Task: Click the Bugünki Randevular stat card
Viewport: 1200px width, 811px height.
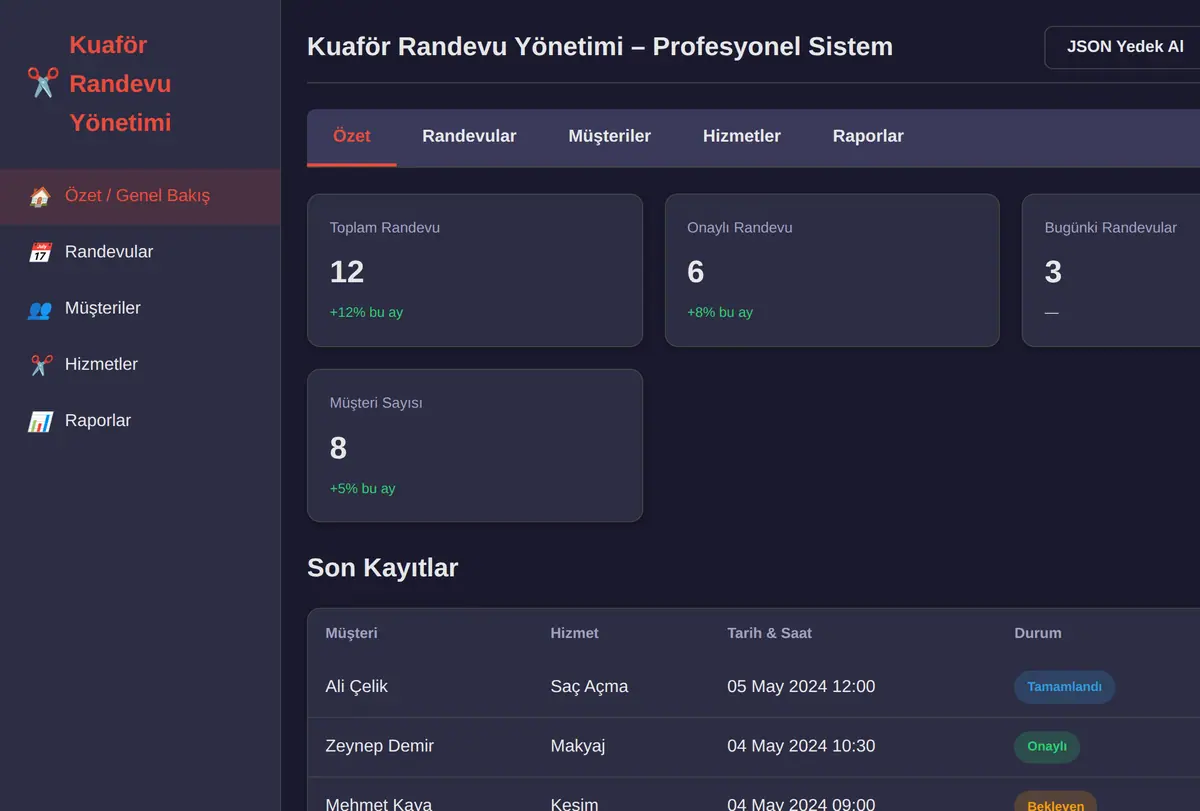Action: click(x=1111, y=270)
